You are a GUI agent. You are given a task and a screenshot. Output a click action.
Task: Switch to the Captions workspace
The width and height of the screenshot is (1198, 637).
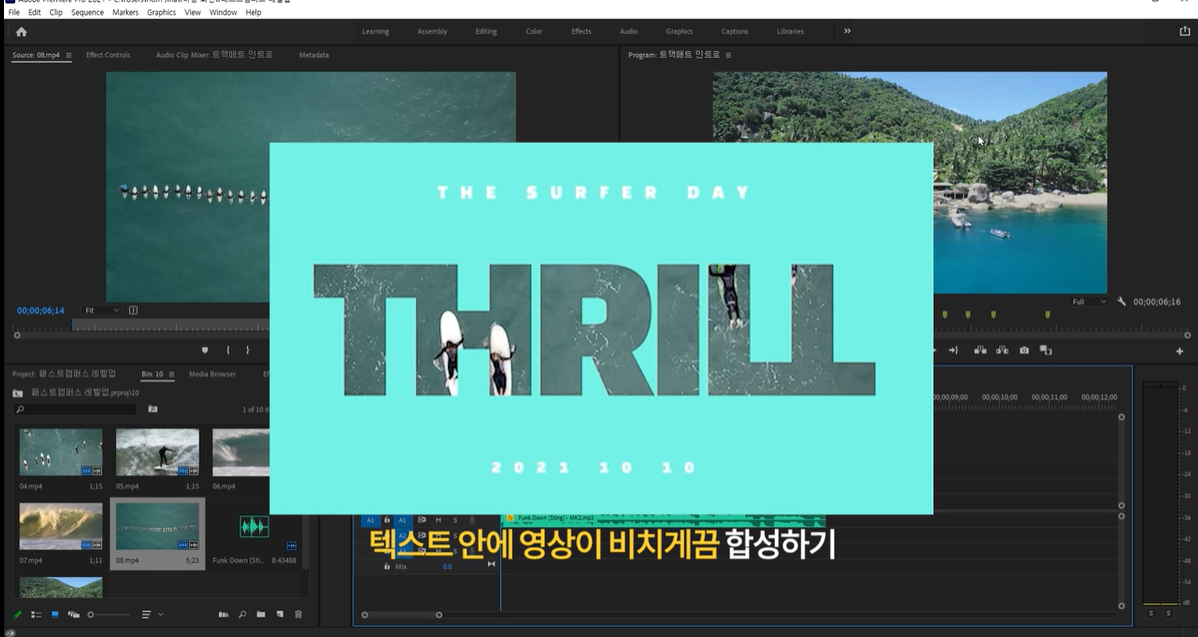click(x=734, y=31)
